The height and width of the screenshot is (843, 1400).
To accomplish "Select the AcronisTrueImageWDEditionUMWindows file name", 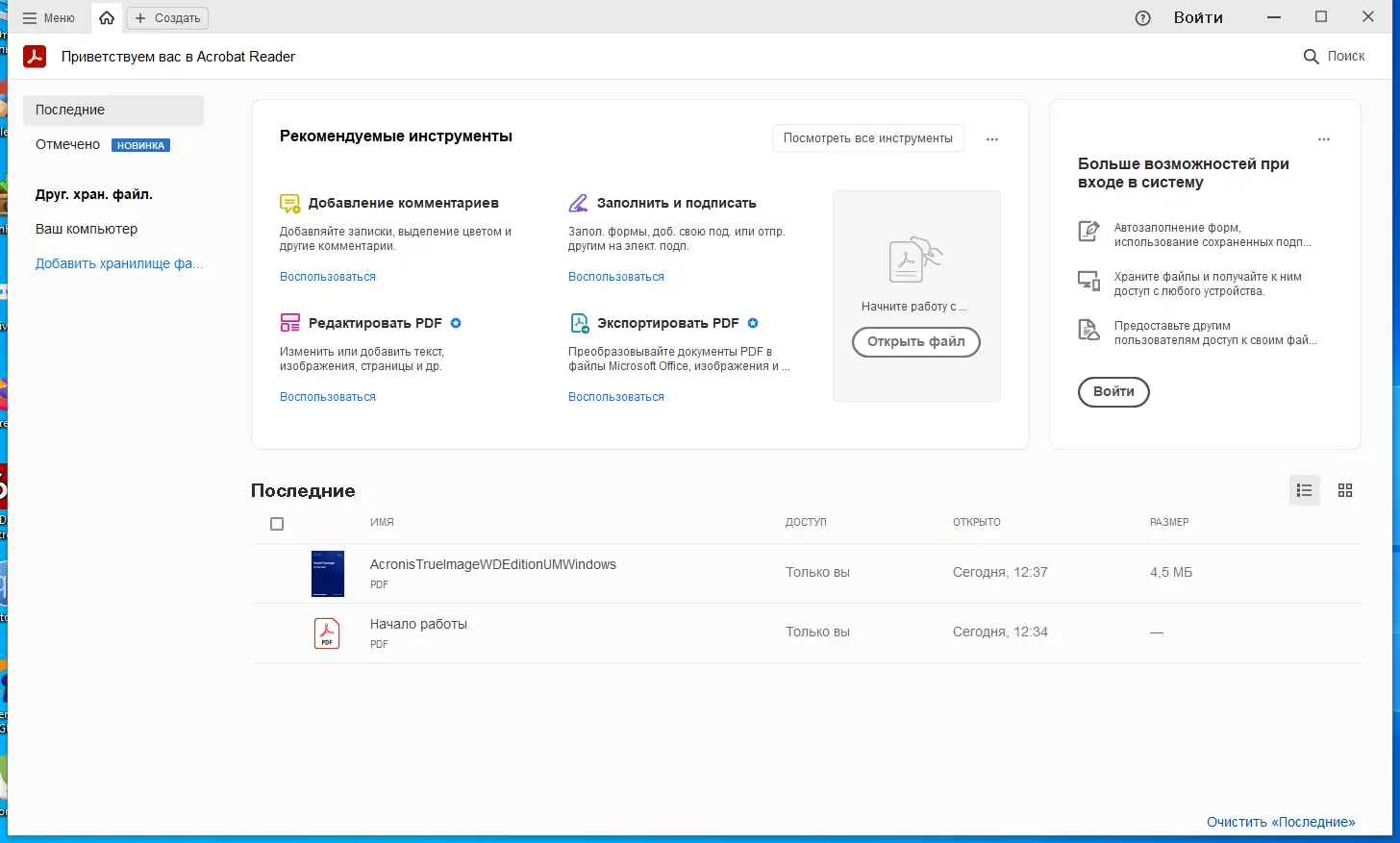I will pyautogui.click(x=493, y=564).
